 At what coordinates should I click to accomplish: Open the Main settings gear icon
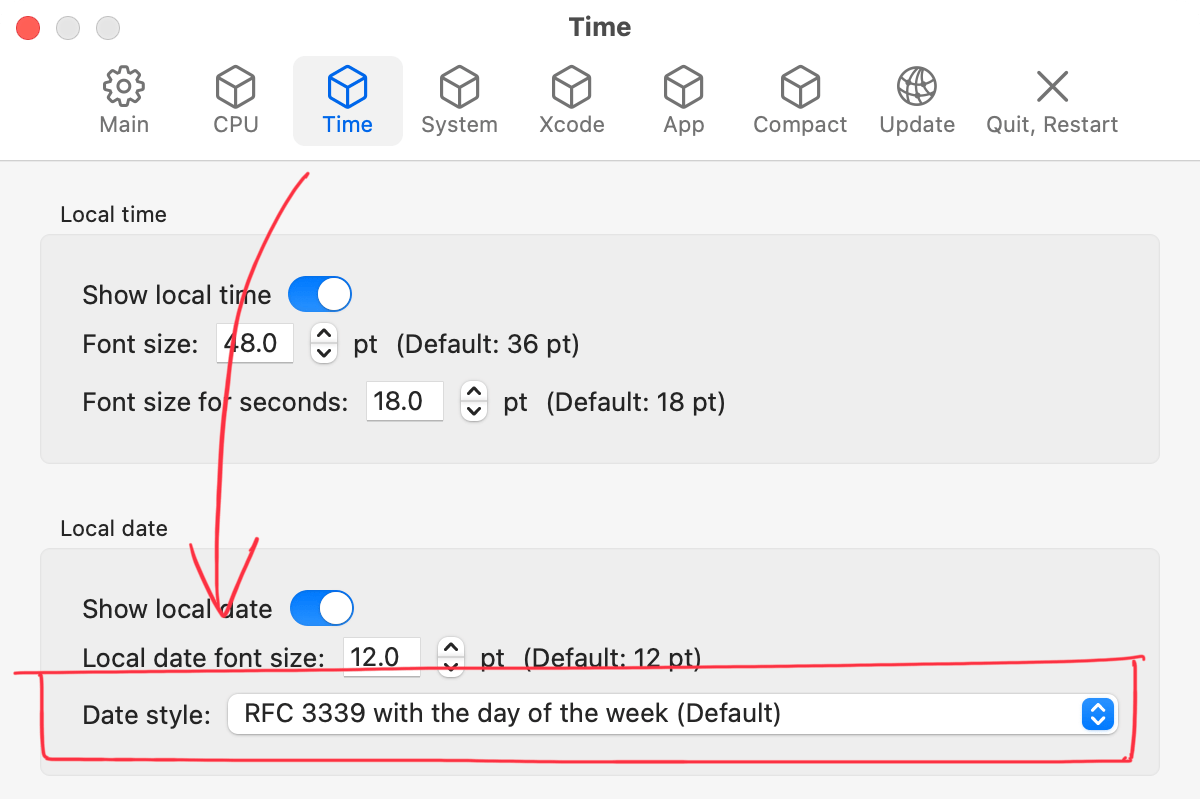tap(124, 87)
